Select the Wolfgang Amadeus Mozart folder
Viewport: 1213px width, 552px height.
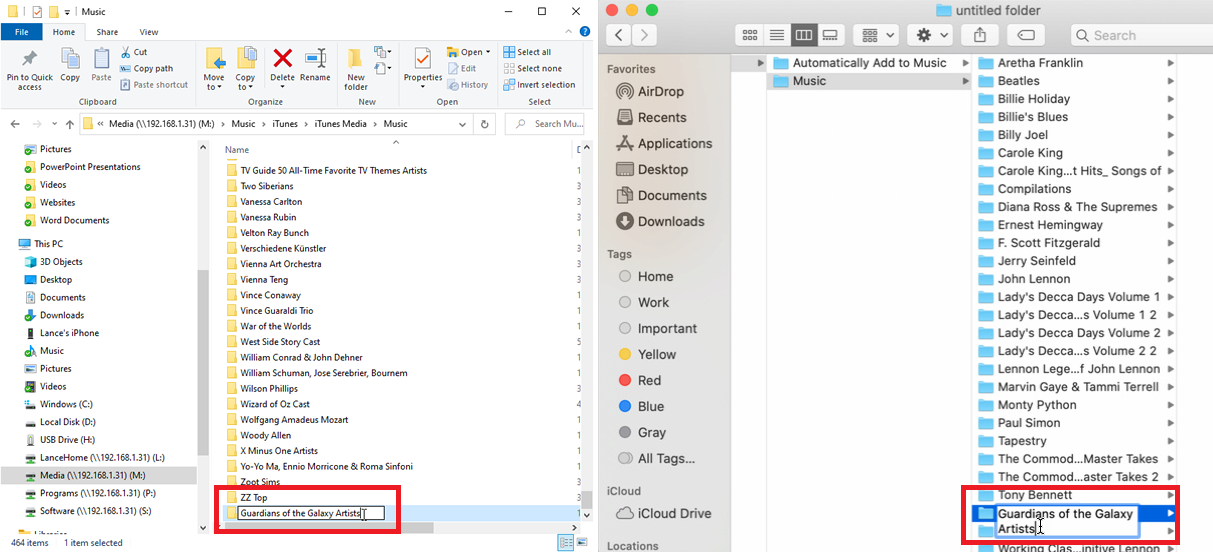[289, 420]
